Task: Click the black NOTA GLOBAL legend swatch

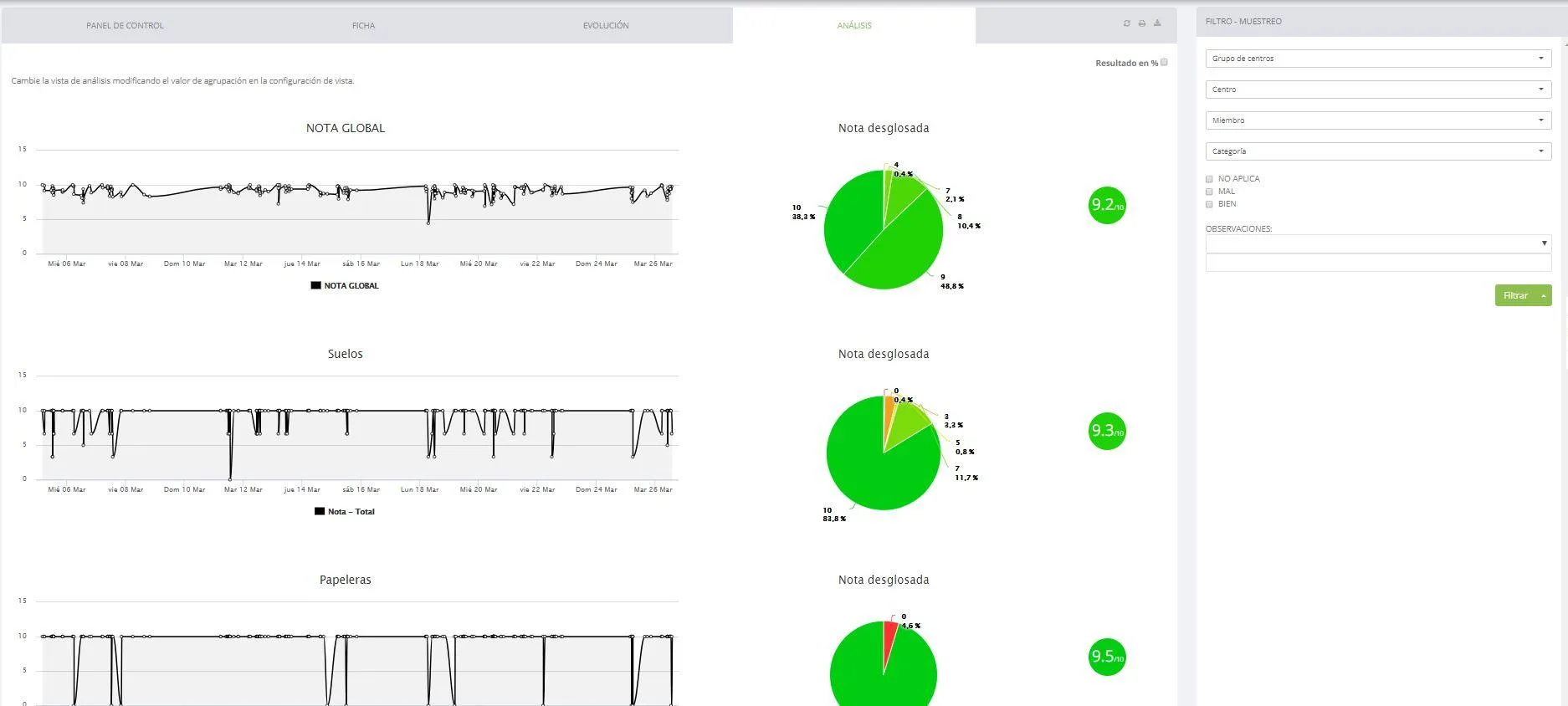Action: pyautogui.click(x=315, y=285)
